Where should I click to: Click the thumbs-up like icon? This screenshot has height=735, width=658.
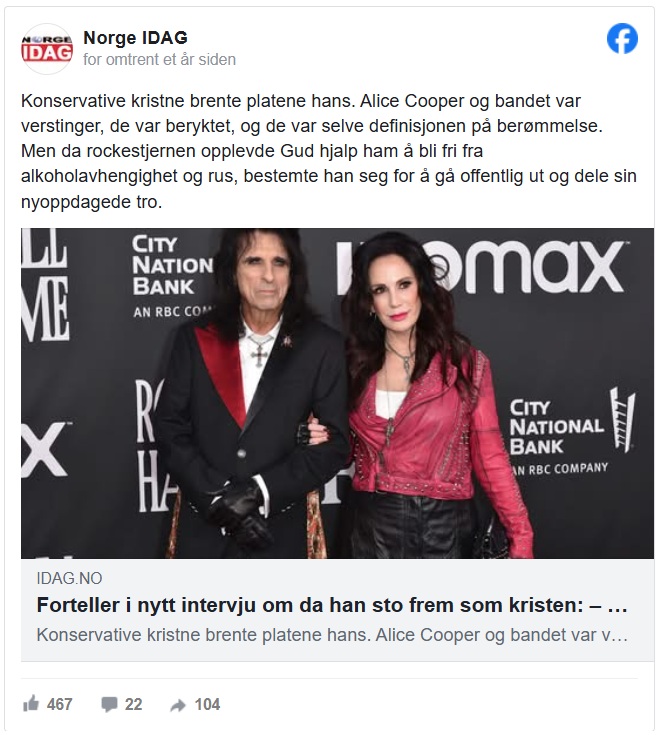[x=31, y=704]
